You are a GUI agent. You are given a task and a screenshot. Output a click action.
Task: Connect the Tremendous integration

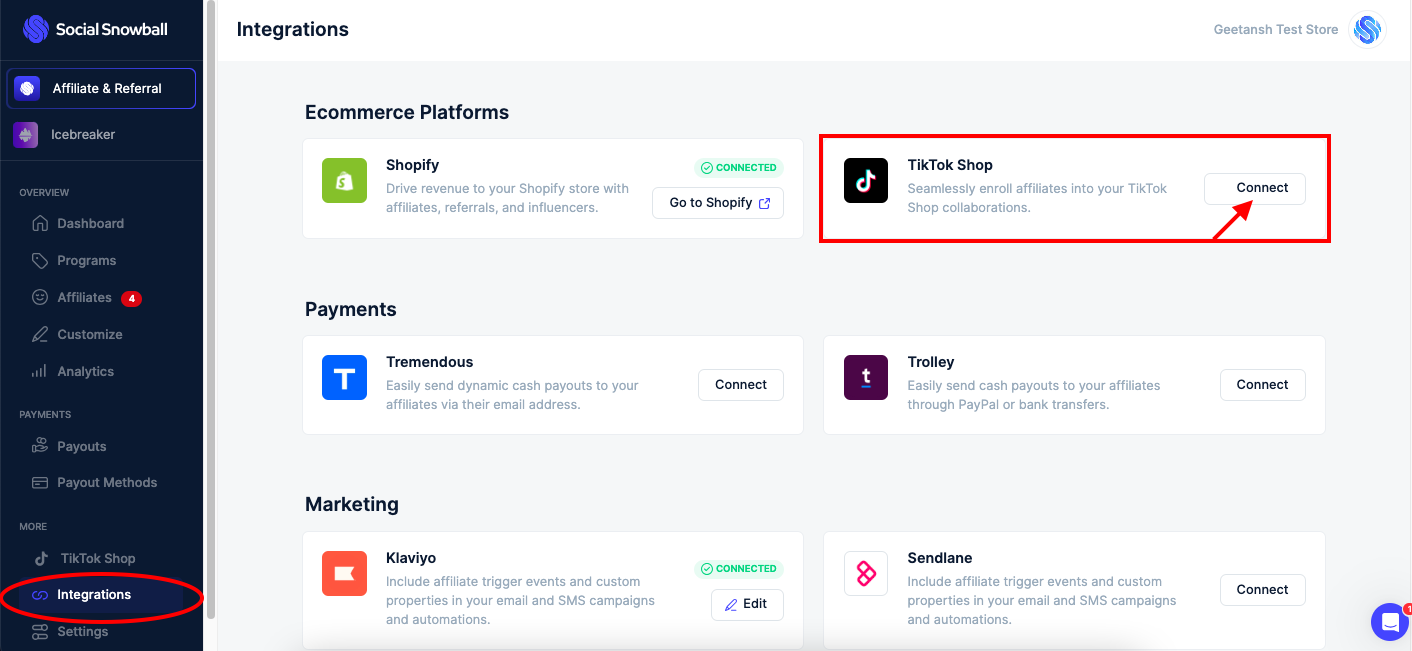click(741, 384)
